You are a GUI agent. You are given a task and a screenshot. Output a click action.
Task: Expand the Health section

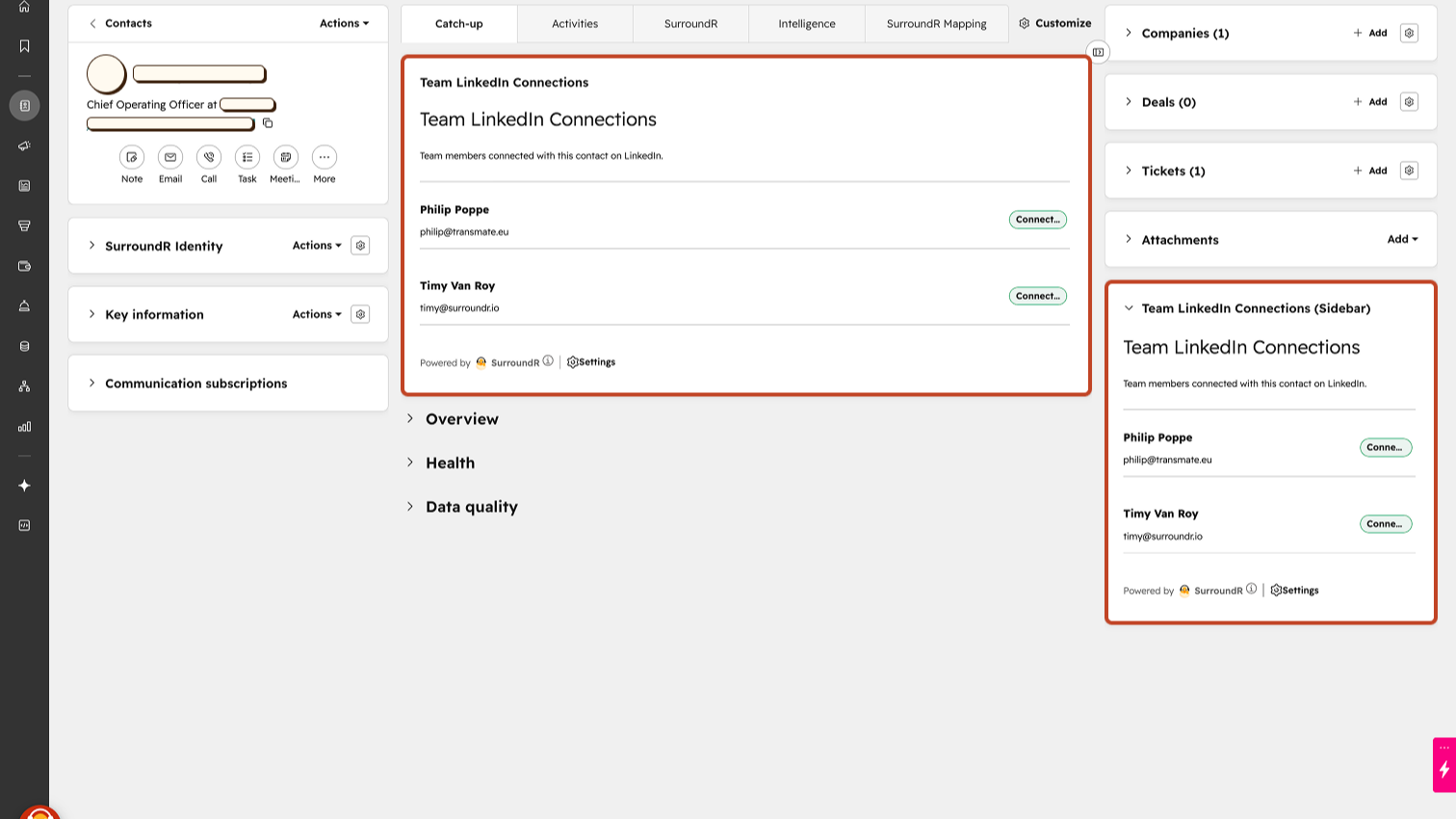[410, 462]
